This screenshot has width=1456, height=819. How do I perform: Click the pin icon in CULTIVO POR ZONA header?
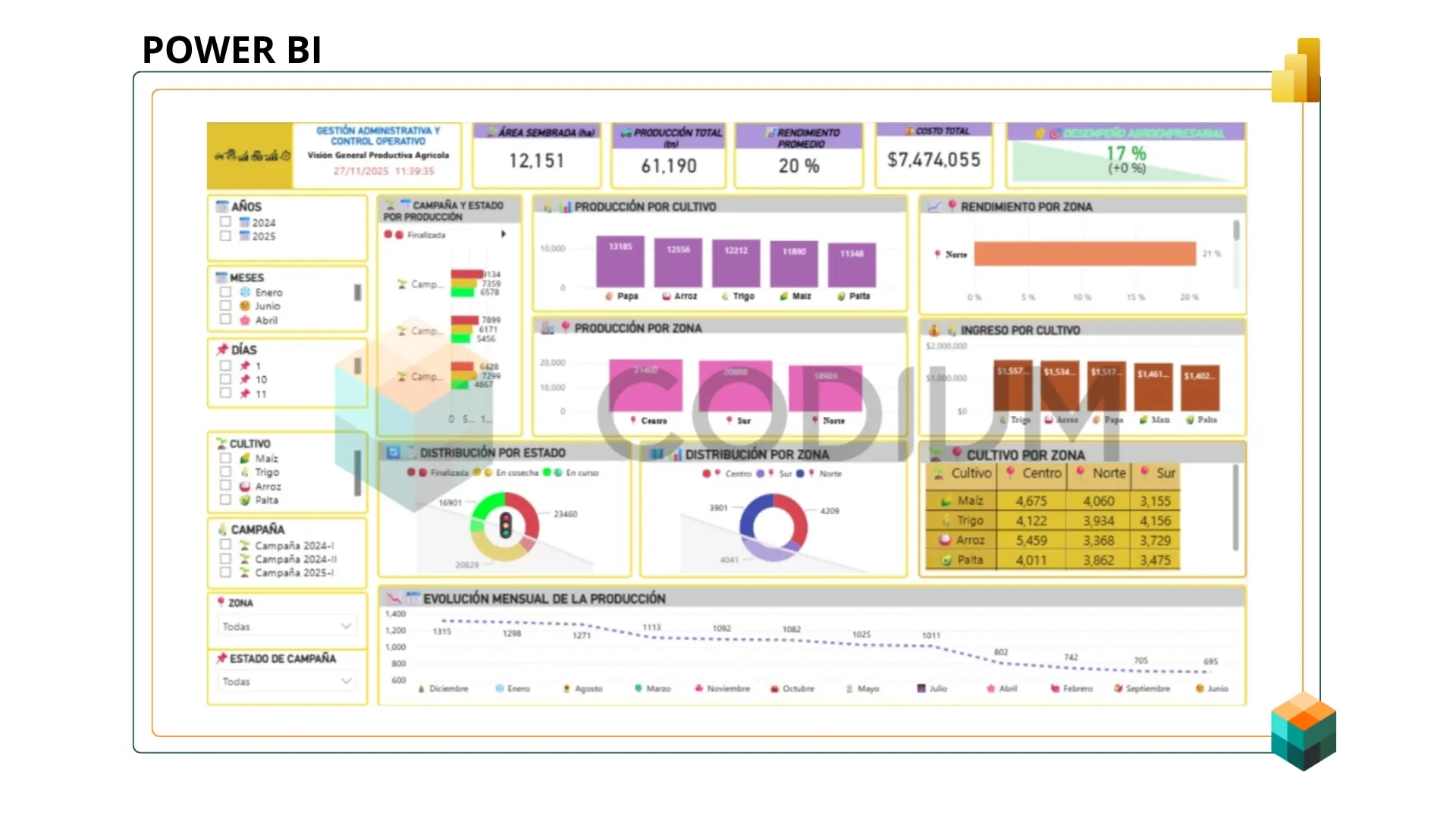pos(957,453)
